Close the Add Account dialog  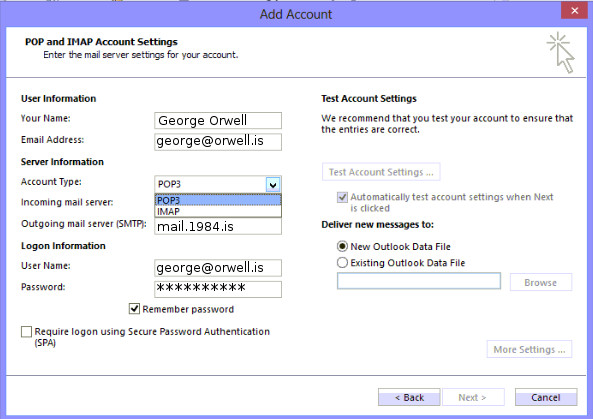(574, 11)
